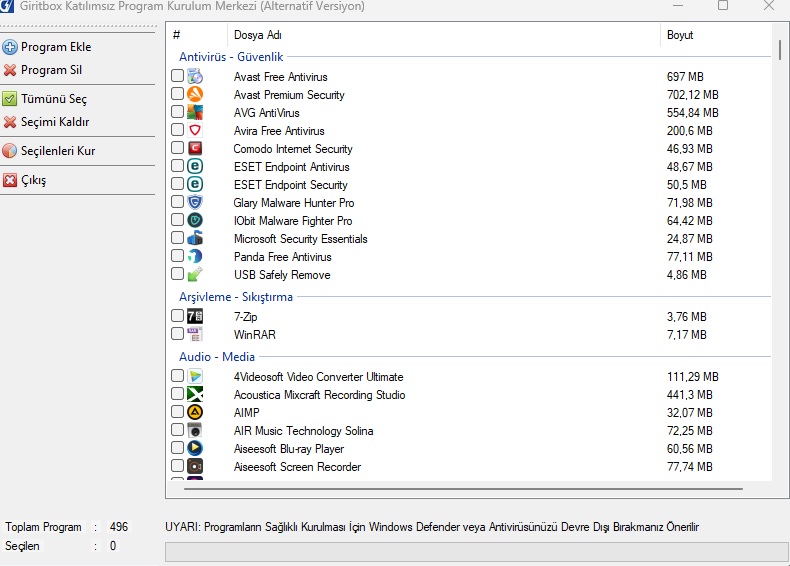Click the 7-Zip program icon
790x566 pixels.
coord(195,316)
